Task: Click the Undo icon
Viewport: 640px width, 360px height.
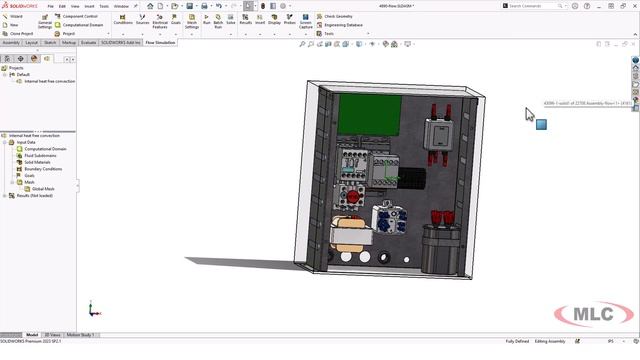Action: (x=219, y=6)
